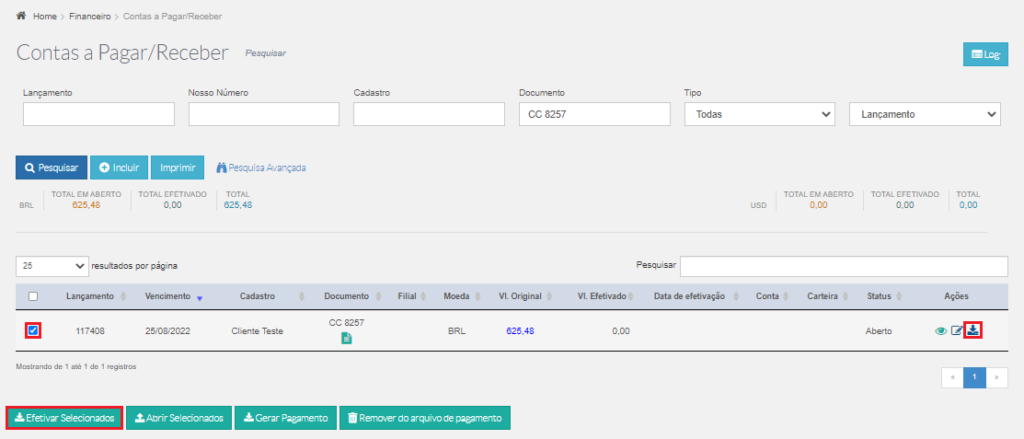Select page 1 in pagination
The height and width of the screenshot is (439, 1024).
[x=974, y=378]
